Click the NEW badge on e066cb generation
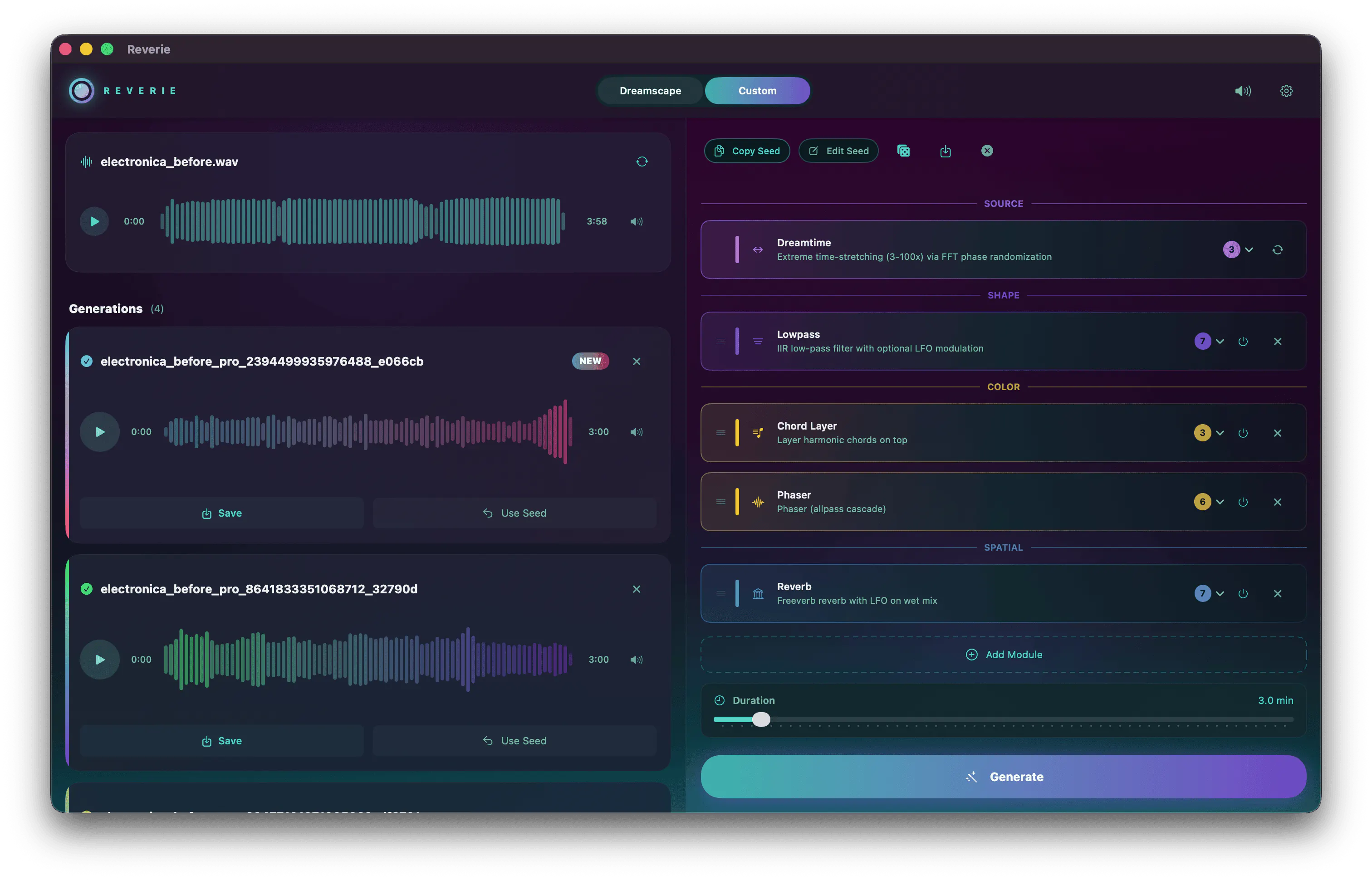The height and width of the screenshot is (880, 1372). pyautogui.click(x=590, y=361)
